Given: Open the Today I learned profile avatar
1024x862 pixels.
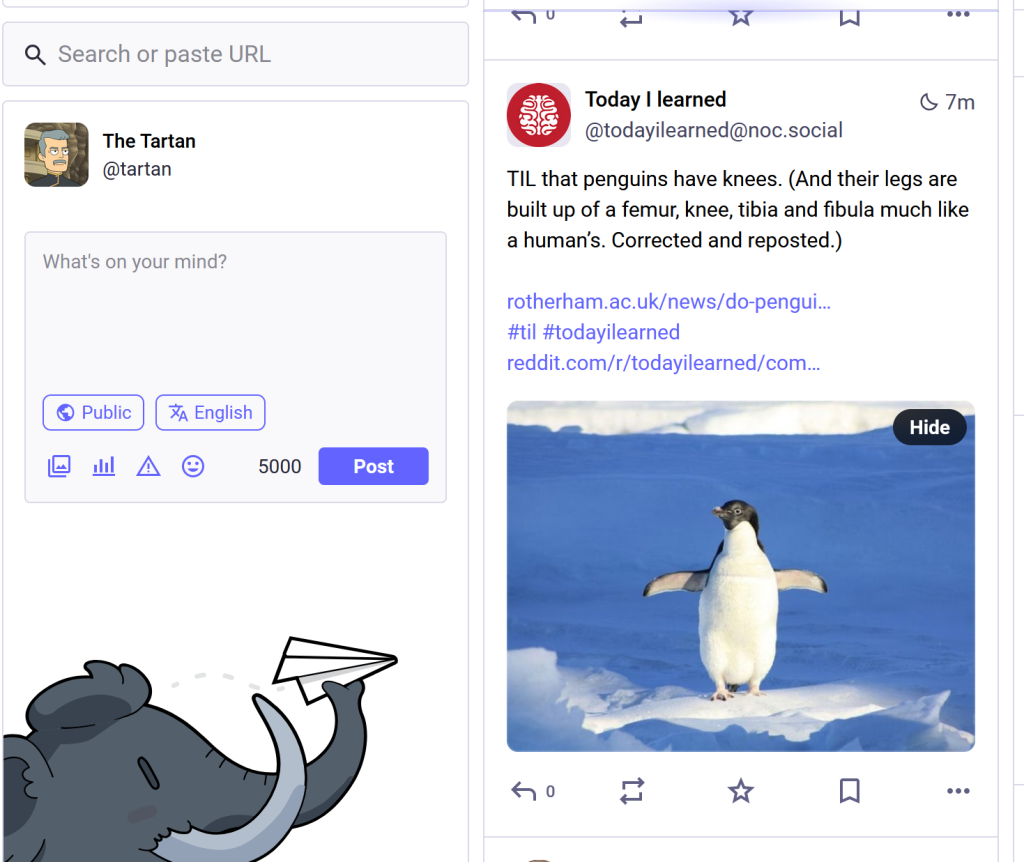Looking at the screenshot, I should coord(538,115).
